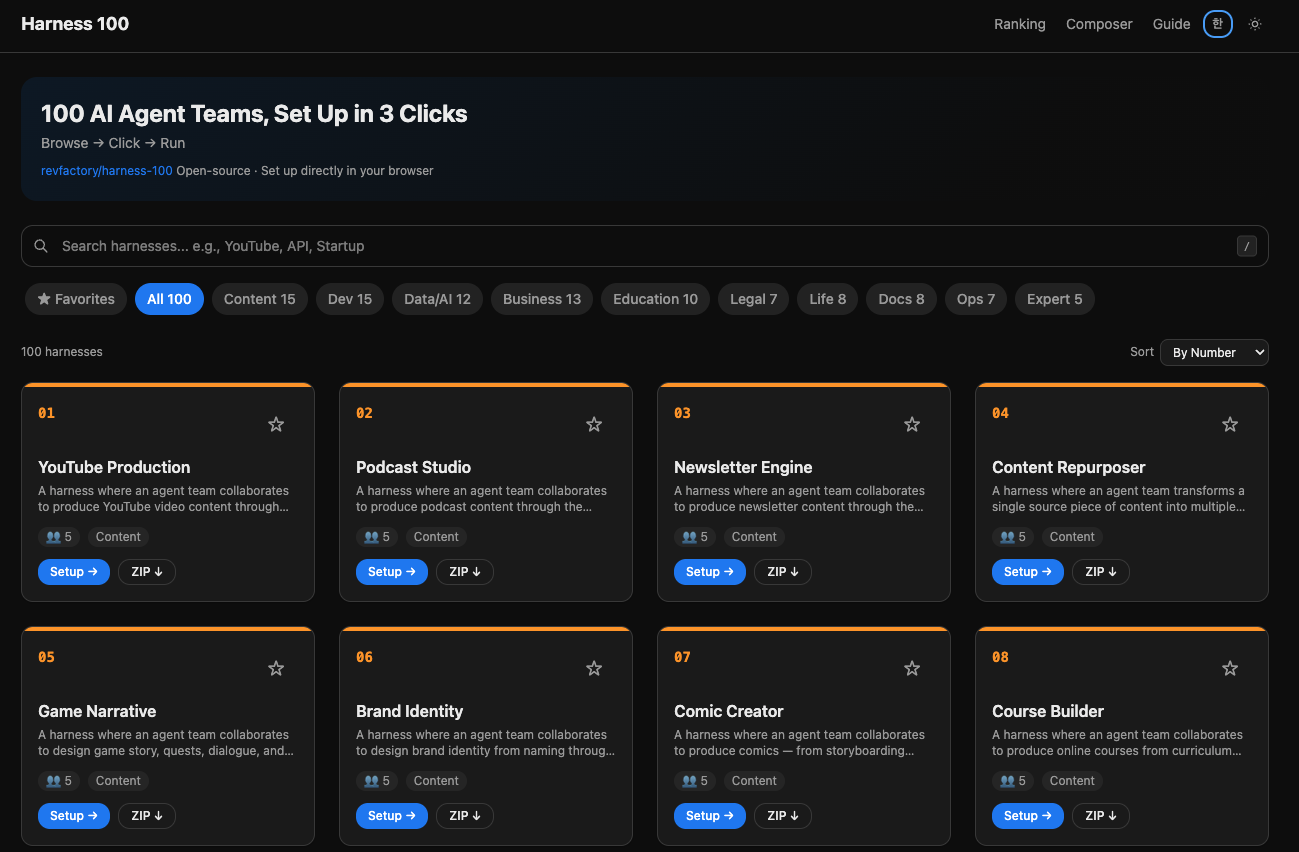This screenshot has height=852, width=1299.
Task: Go to Composer in the top navigation
Action: [1099, 24]
